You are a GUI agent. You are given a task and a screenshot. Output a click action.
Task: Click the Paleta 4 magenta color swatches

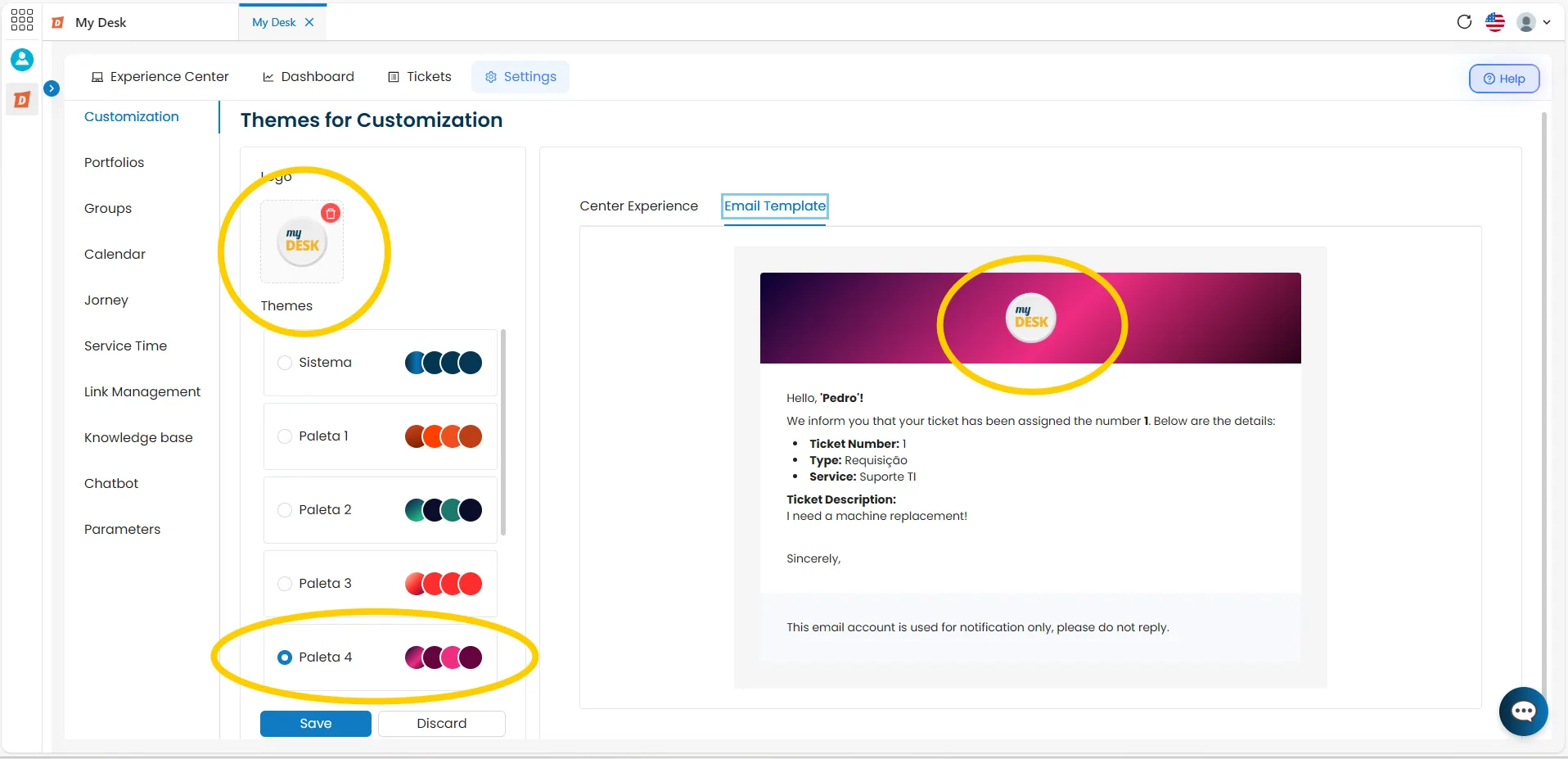[x=444, y=657]
